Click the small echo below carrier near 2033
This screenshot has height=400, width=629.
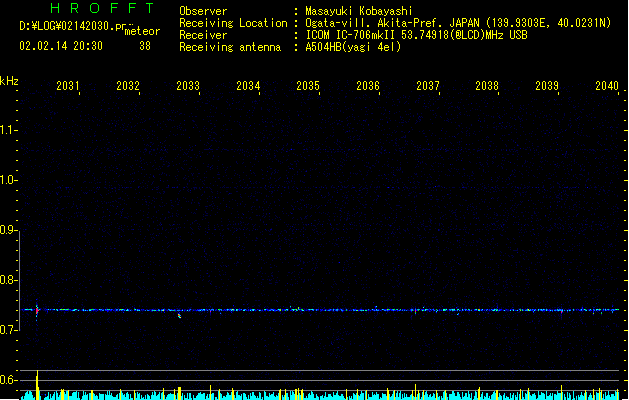point(179,316)
